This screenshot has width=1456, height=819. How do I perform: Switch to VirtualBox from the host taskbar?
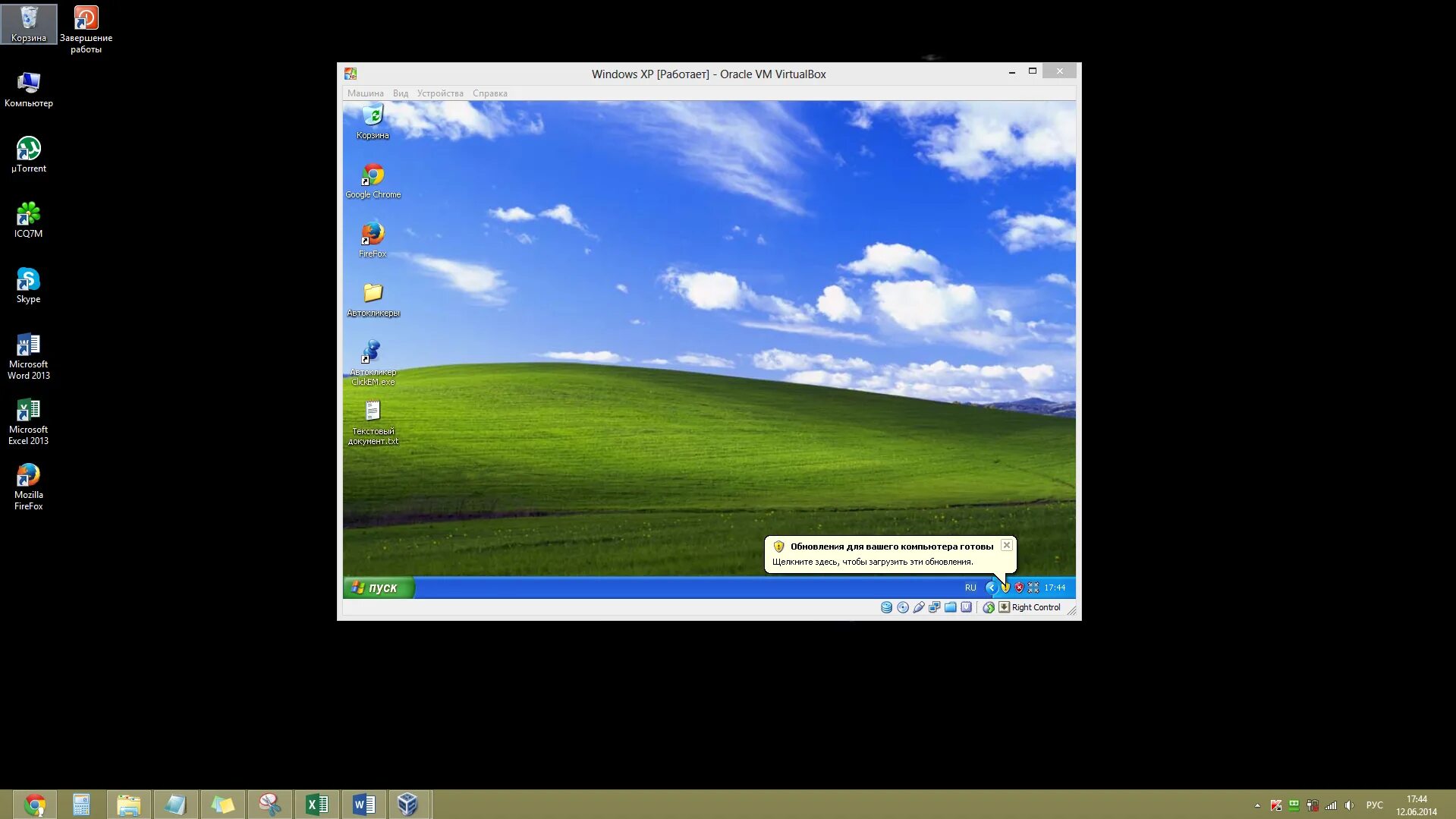pos(408,805)
